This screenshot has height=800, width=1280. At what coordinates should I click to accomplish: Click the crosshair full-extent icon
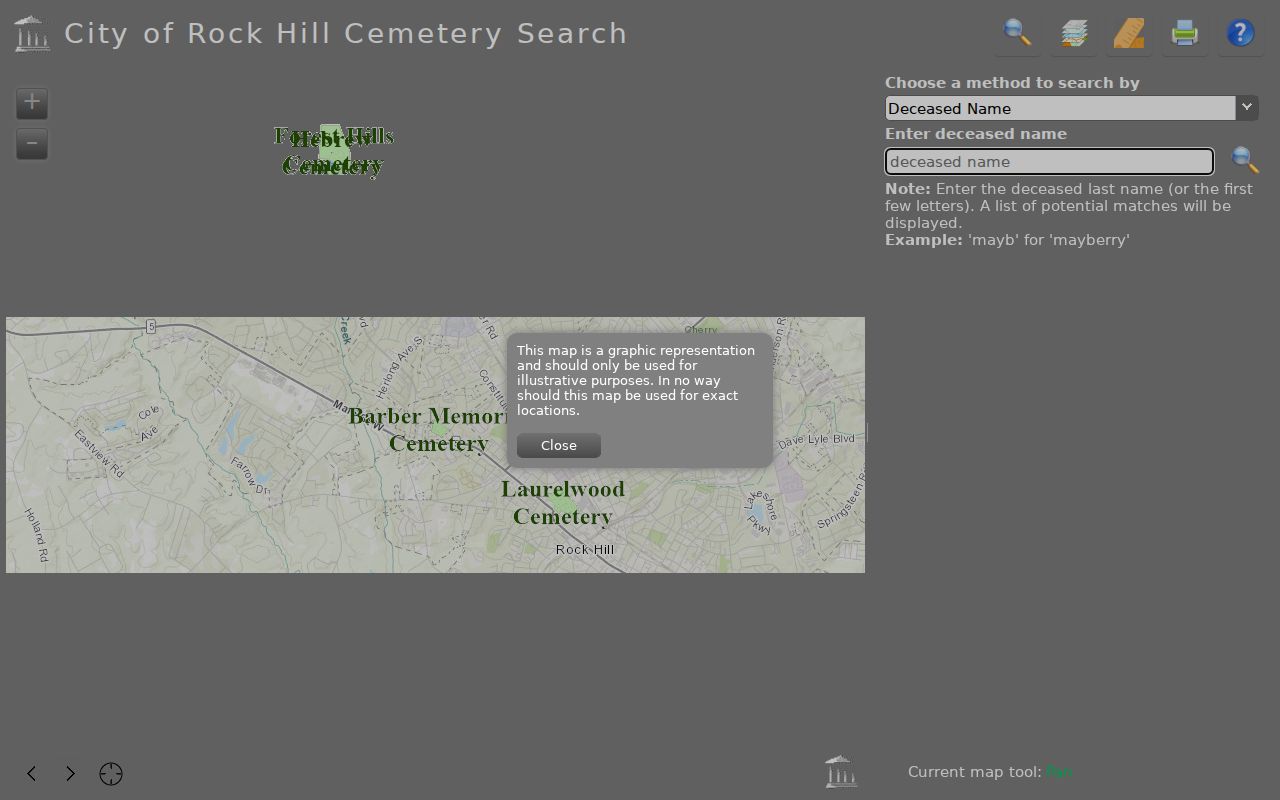(x=111, y=774)
